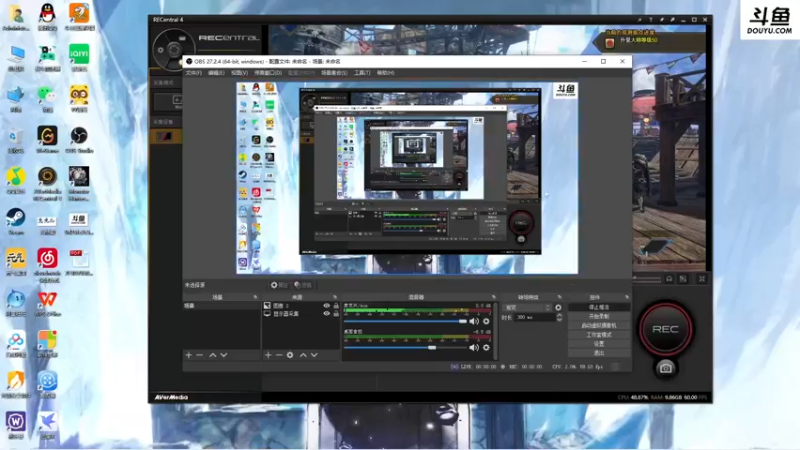Screen dimensions: 800x450
Task: Toggle the lock on 图像 2 source
Action: (x=336, y=306)
